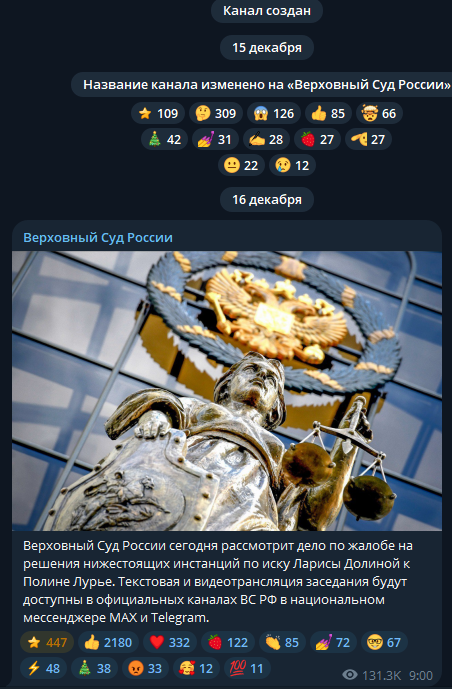Open the Верховный Суд России channel name link
452x689 pixels.
coord(98,237)
